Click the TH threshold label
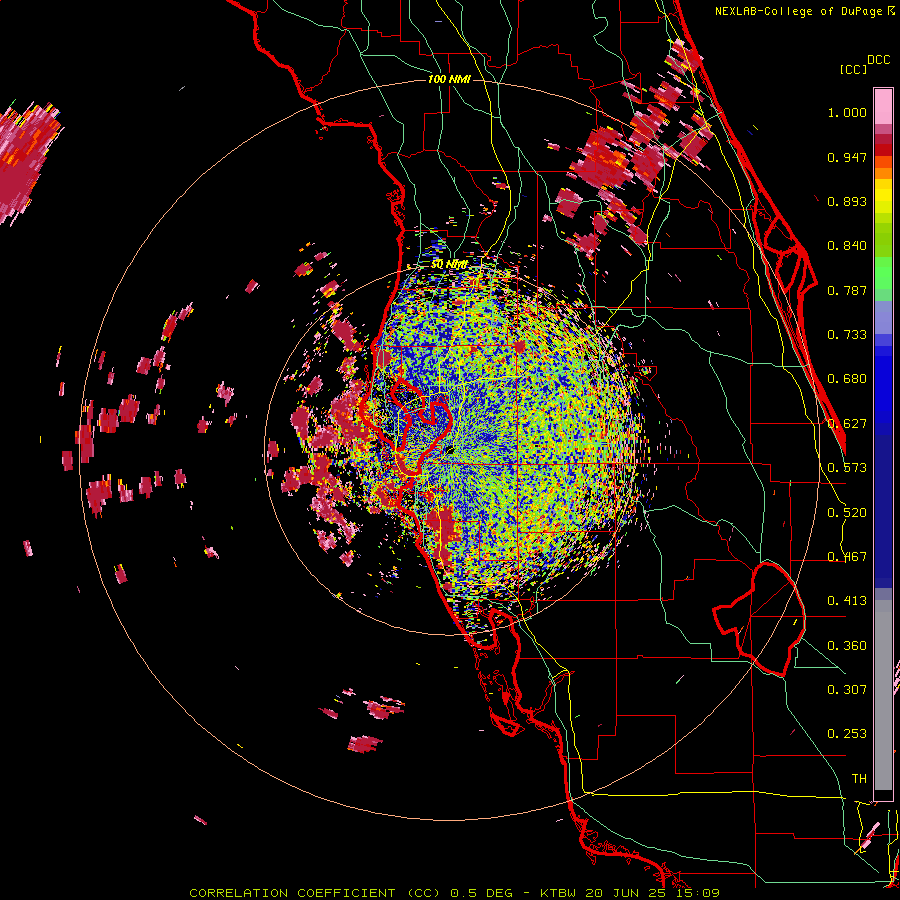 (x=859, y=779)
